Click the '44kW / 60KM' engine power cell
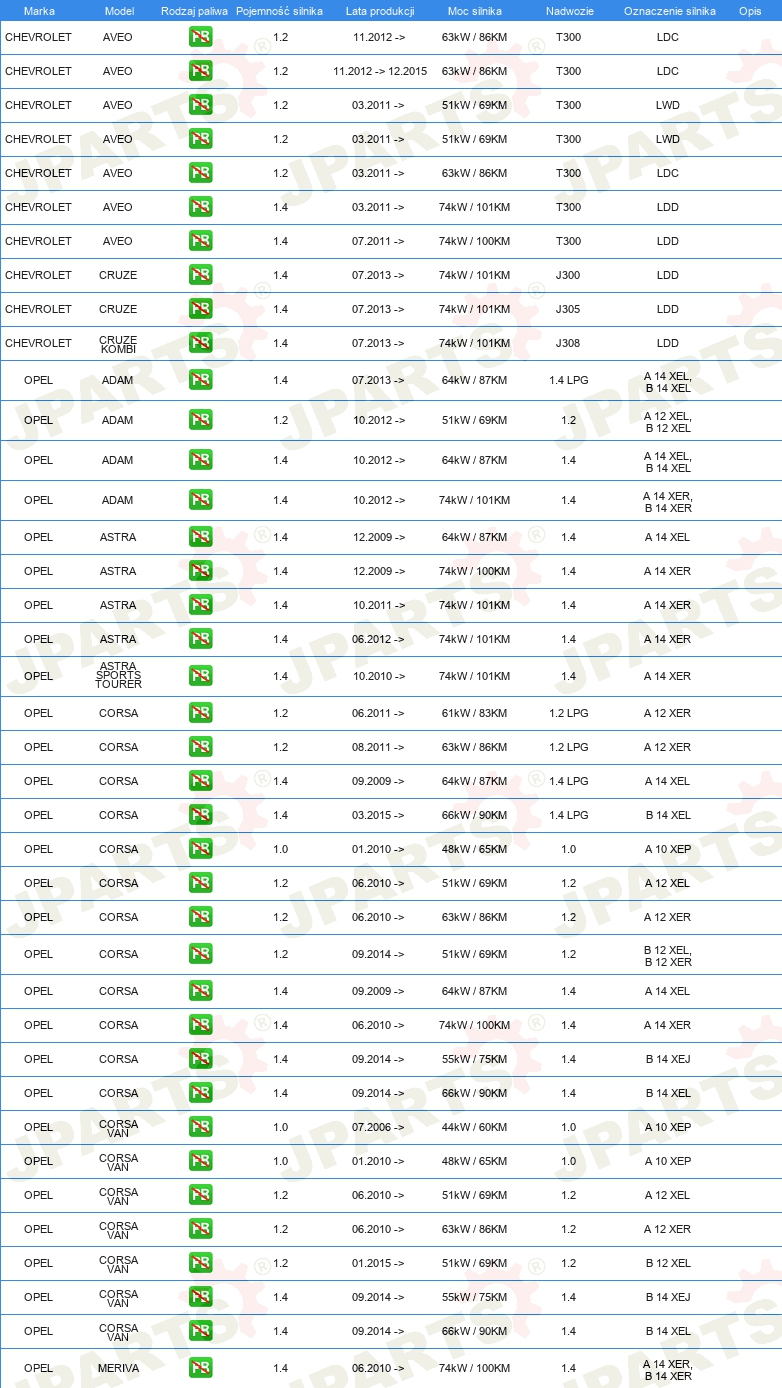The height and width of the screenshot is (1388, 782). pos(475,1127)
